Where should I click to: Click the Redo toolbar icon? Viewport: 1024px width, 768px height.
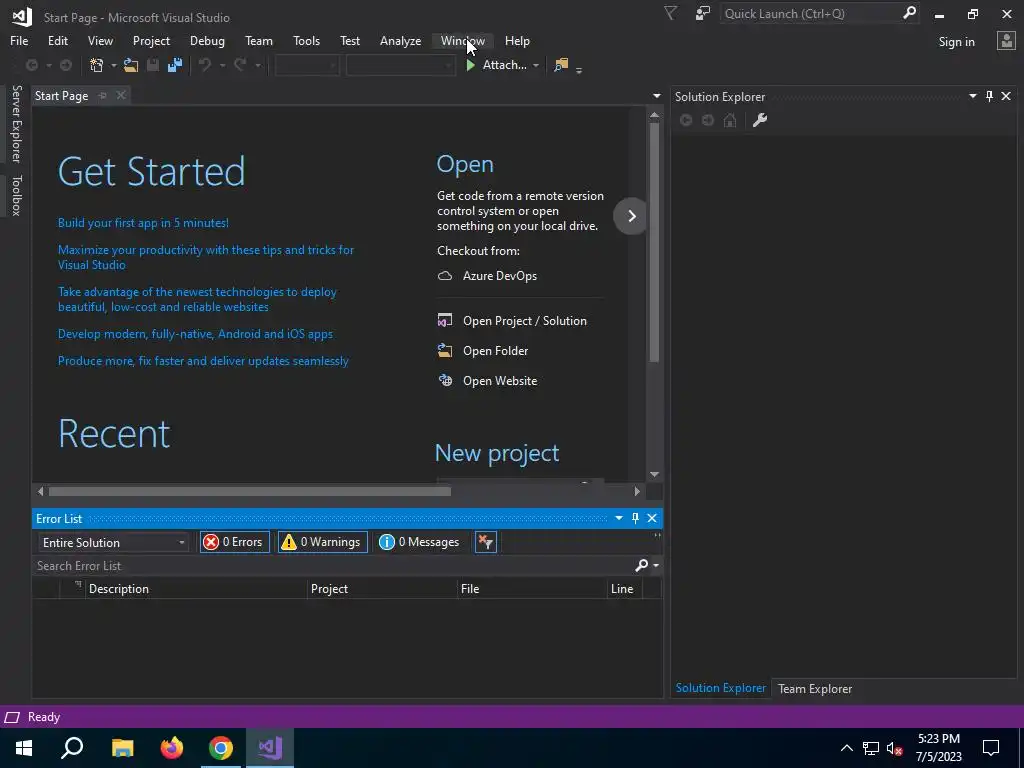pyautogui.click(x=240, y=65)
